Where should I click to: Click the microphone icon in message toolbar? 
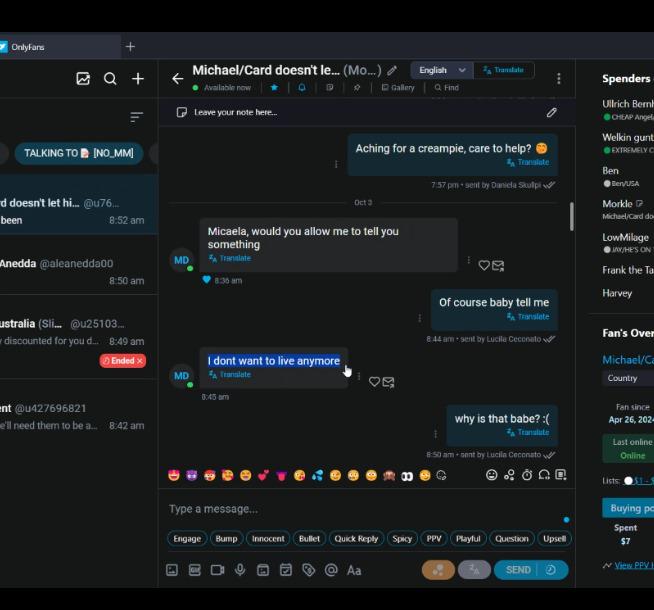[x=240, y=570]
